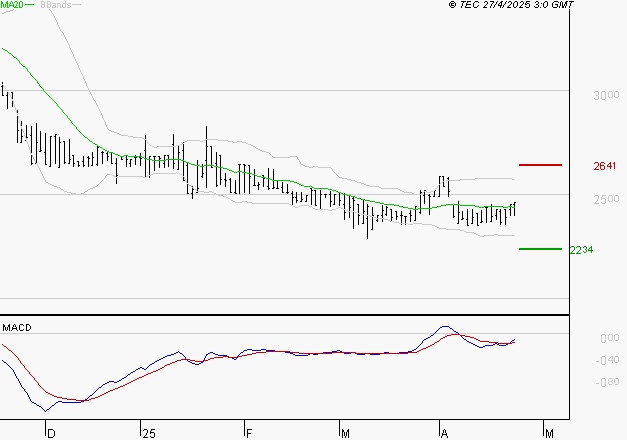
Task: Click the MA20 legend label
Action: [12, 6]
